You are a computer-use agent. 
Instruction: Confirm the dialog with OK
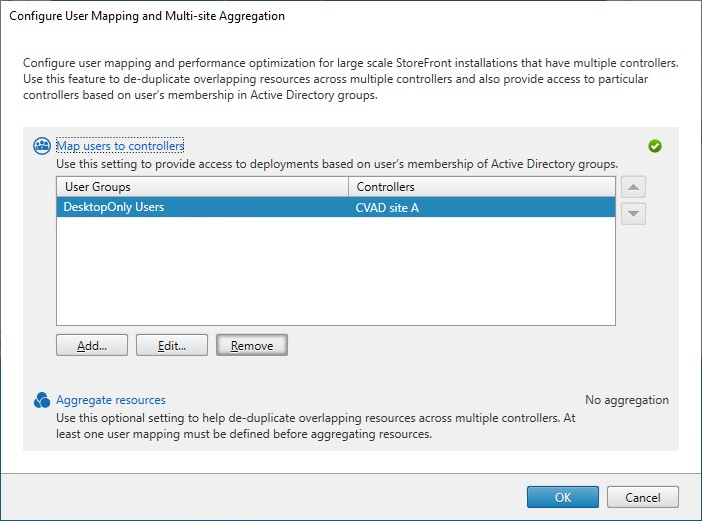[563, 497]
